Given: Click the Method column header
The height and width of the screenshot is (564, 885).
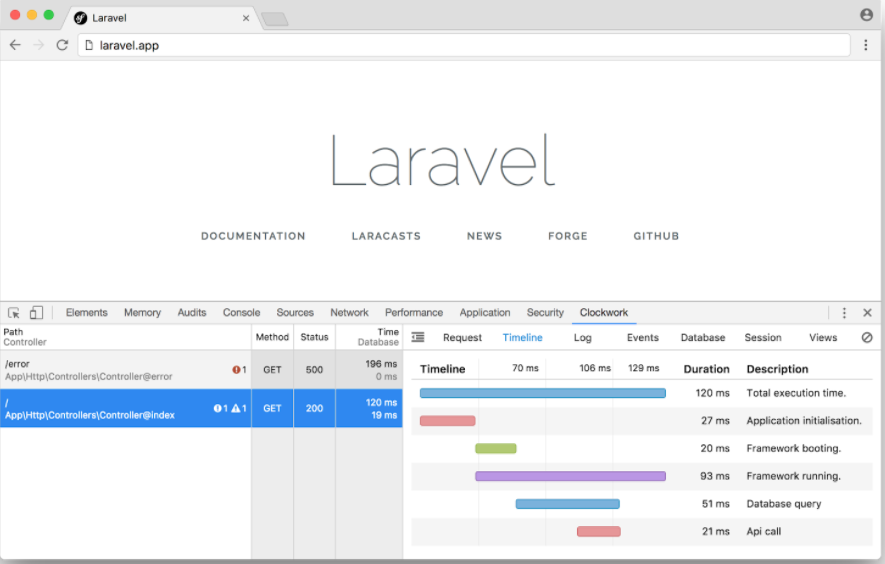Looking at the screenshot, I should coord(272,337).
